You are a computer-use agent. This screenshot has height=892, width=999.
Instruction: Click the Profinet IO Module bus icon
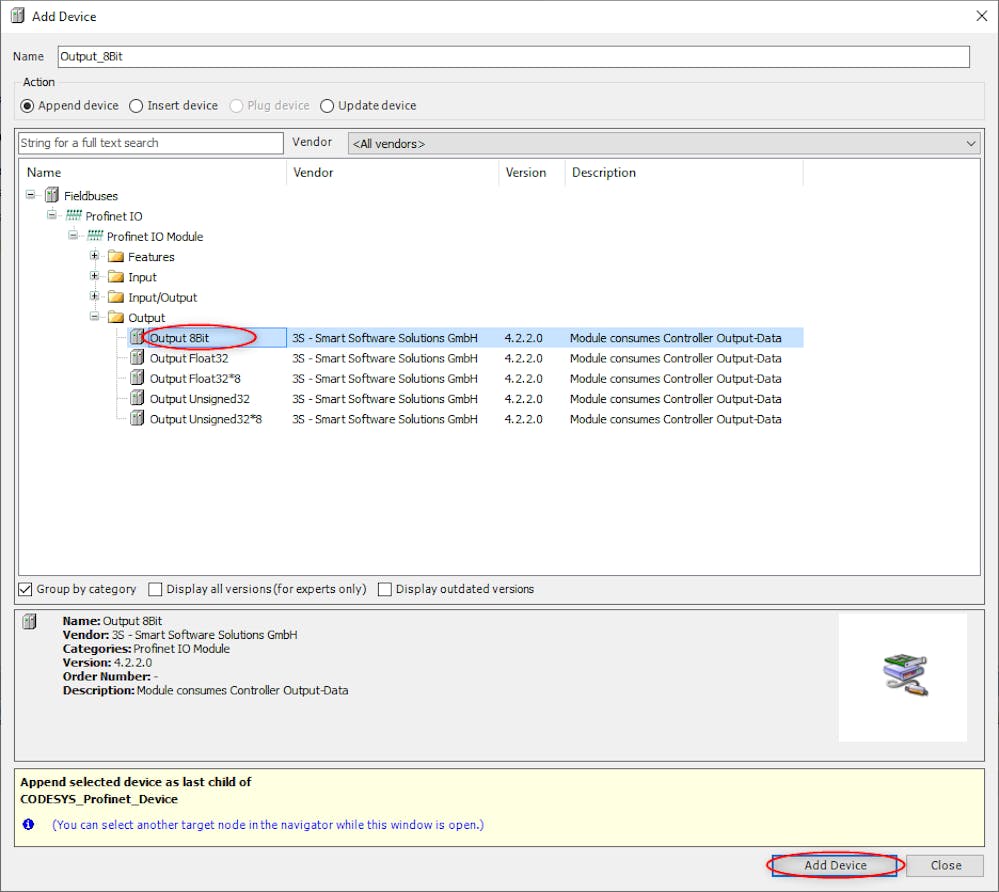pos(95,236)
